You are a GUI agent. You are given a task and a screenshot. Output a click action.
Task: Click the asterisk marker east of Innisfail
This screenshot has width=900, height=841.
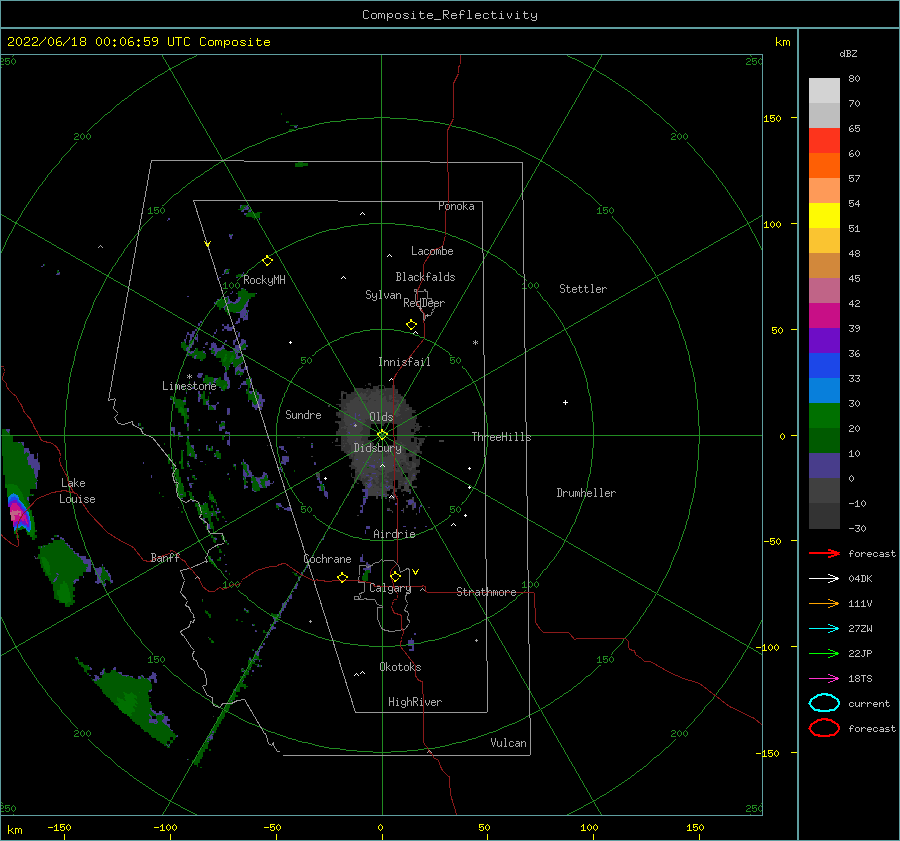click(475, 343)
